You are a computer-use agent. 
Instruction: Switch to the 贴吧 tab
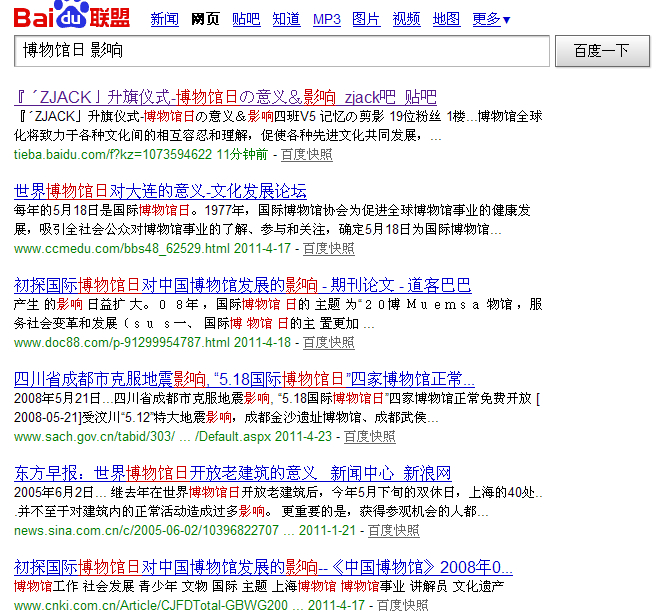click(246, 19)
